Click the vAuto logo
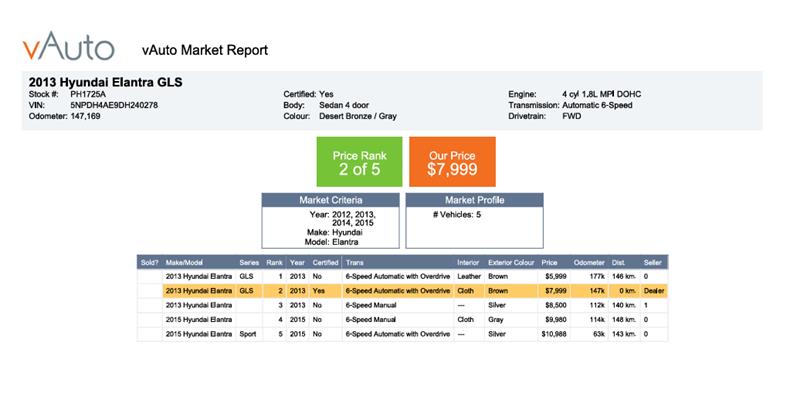Screen dimensions: 800x410 tap(68, 47)
